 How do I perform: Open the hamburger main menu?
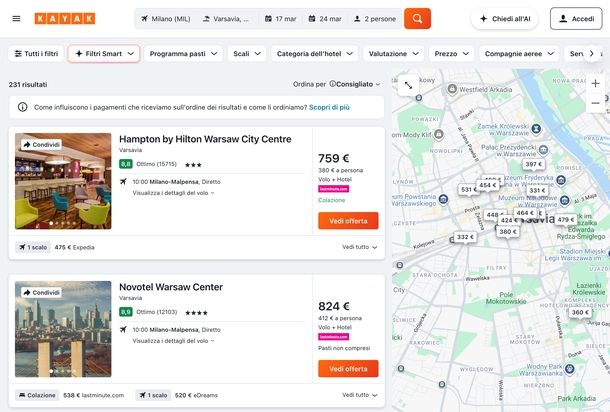[x=16, y=19]
